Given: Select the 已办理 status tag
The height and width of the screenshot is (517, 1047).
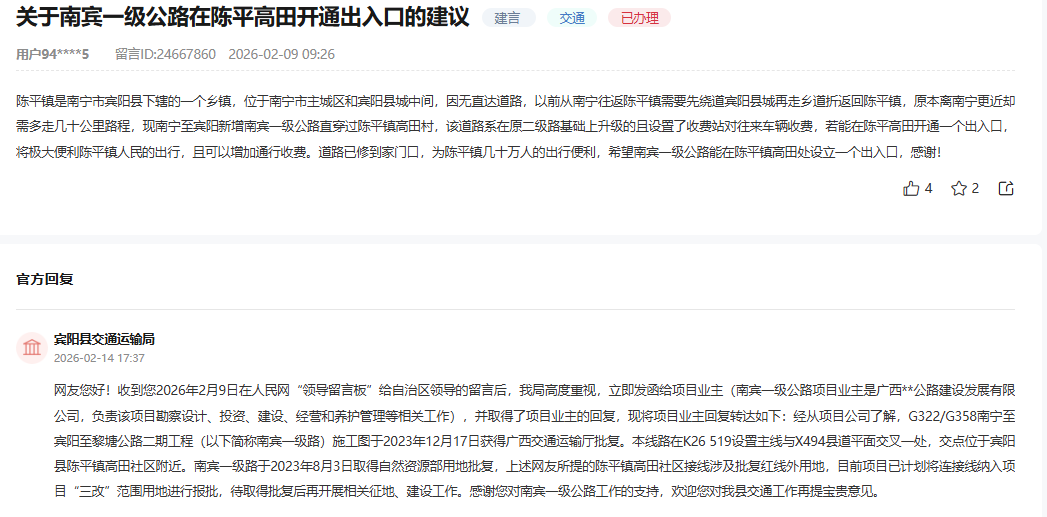Looking at the screenshot, I should pos(639,18).
